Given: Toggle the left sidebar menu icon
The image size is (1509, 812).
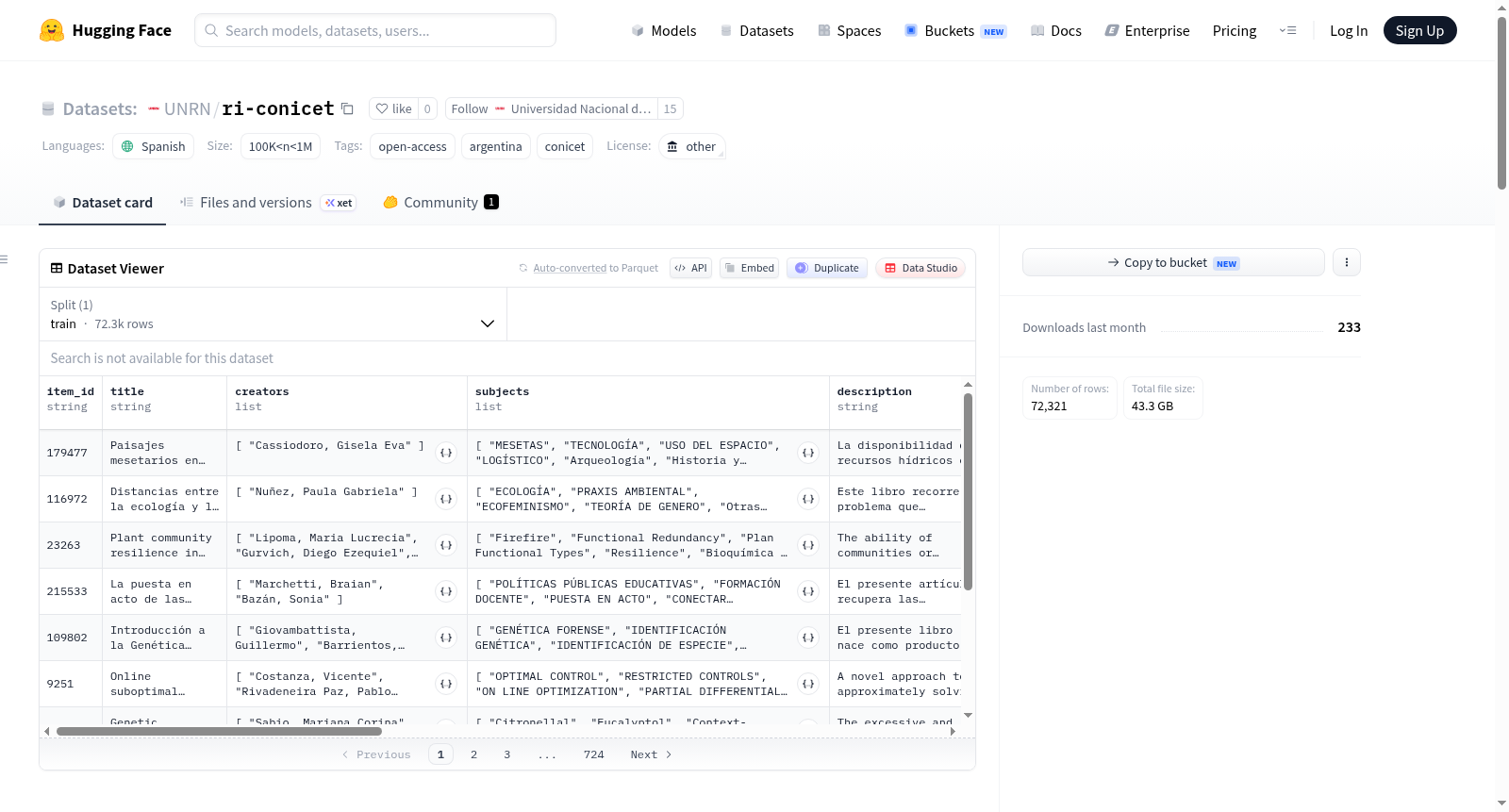Looking at the screenshot, I should pos(4,259).
